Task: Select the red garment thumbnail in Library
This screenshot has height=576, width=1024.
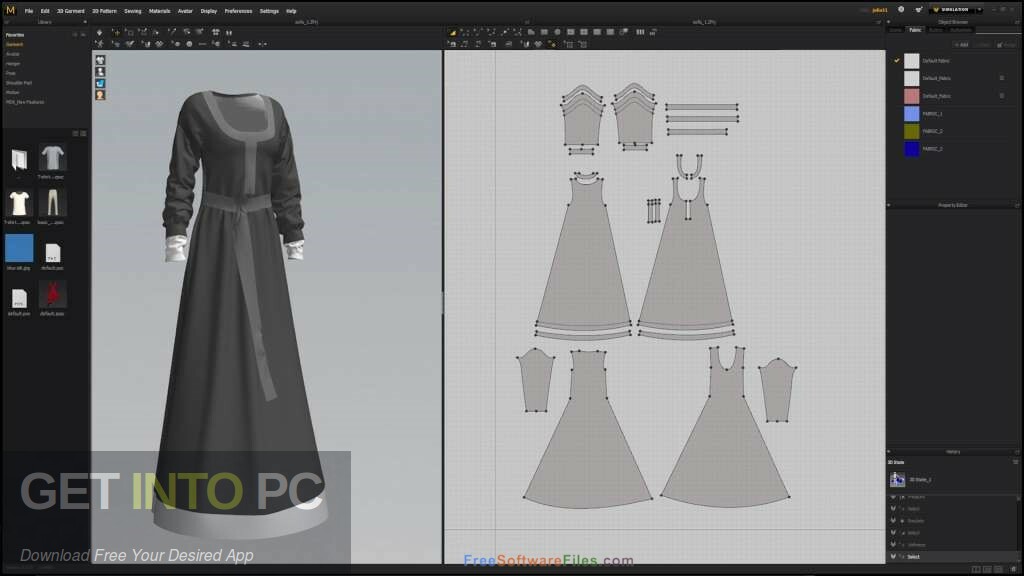Action: tap(52, 295)
